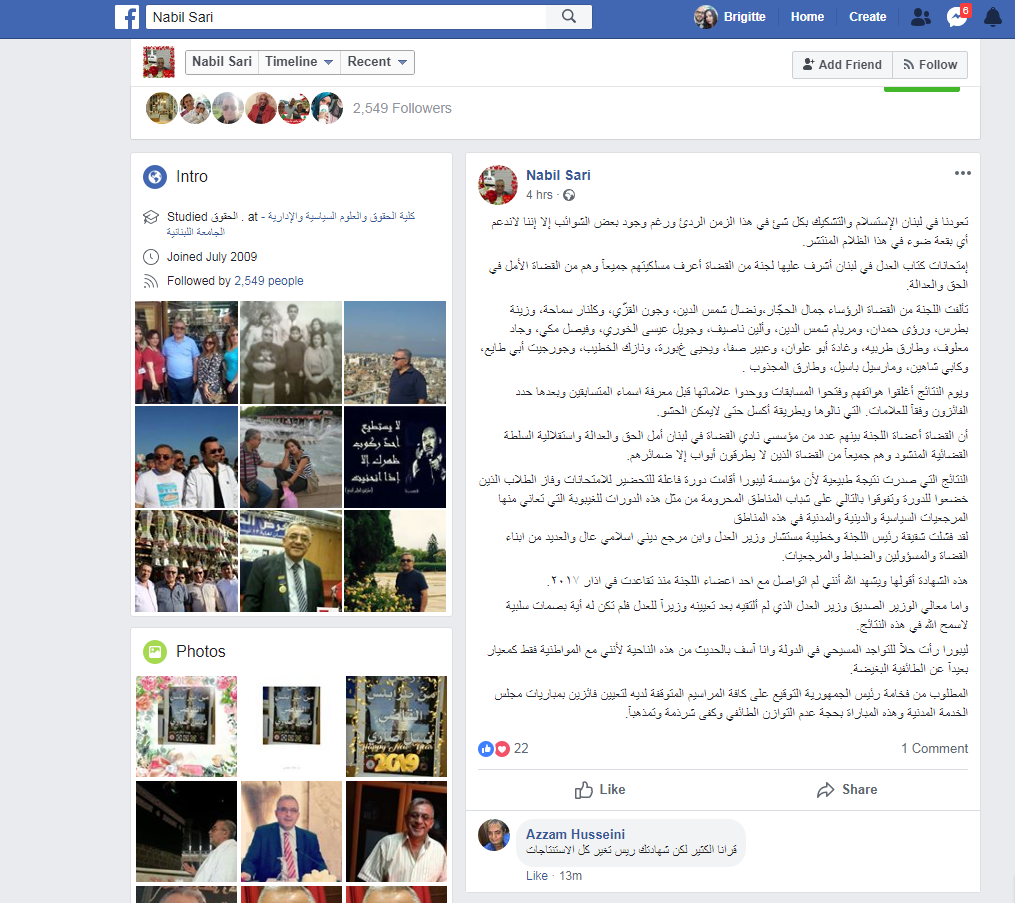Open the friend requests icon
Viewport: 1015px width, 903px height.
(920, 17)
